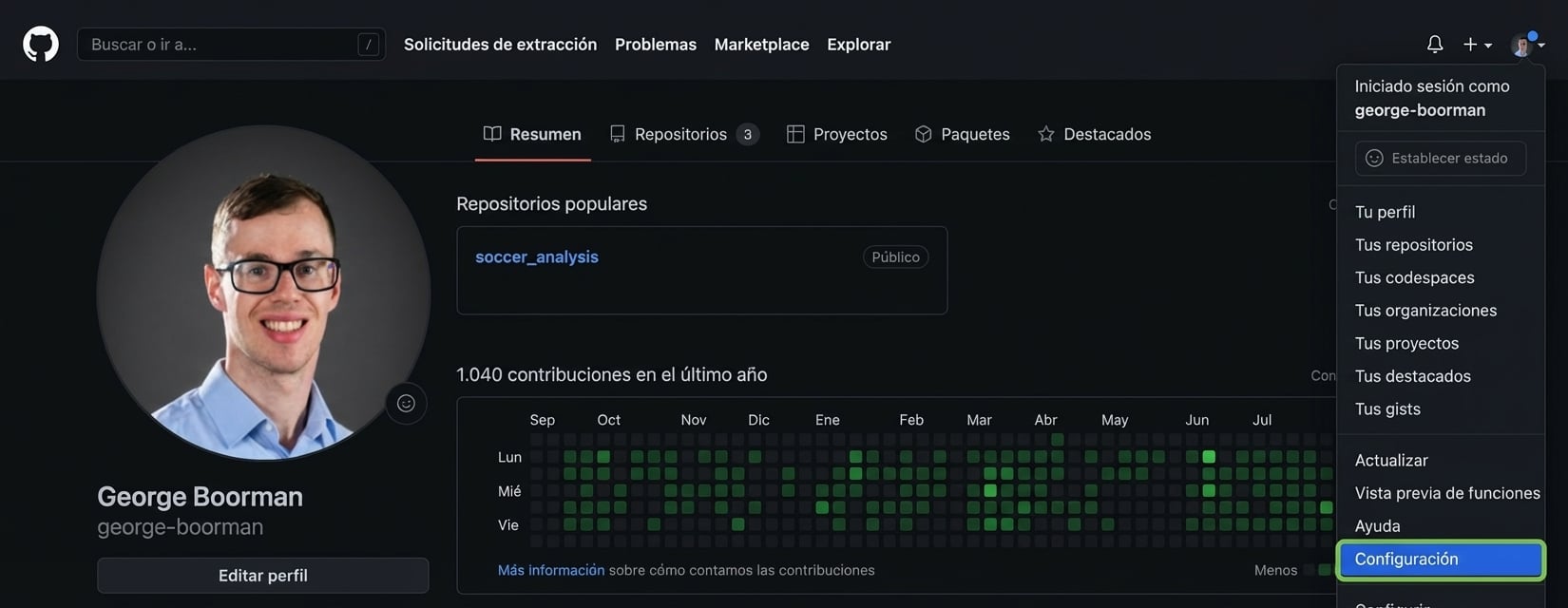The image size is (1568, 608).
Task: Open Solicitudes de extracción
Action: click(500, 45)
